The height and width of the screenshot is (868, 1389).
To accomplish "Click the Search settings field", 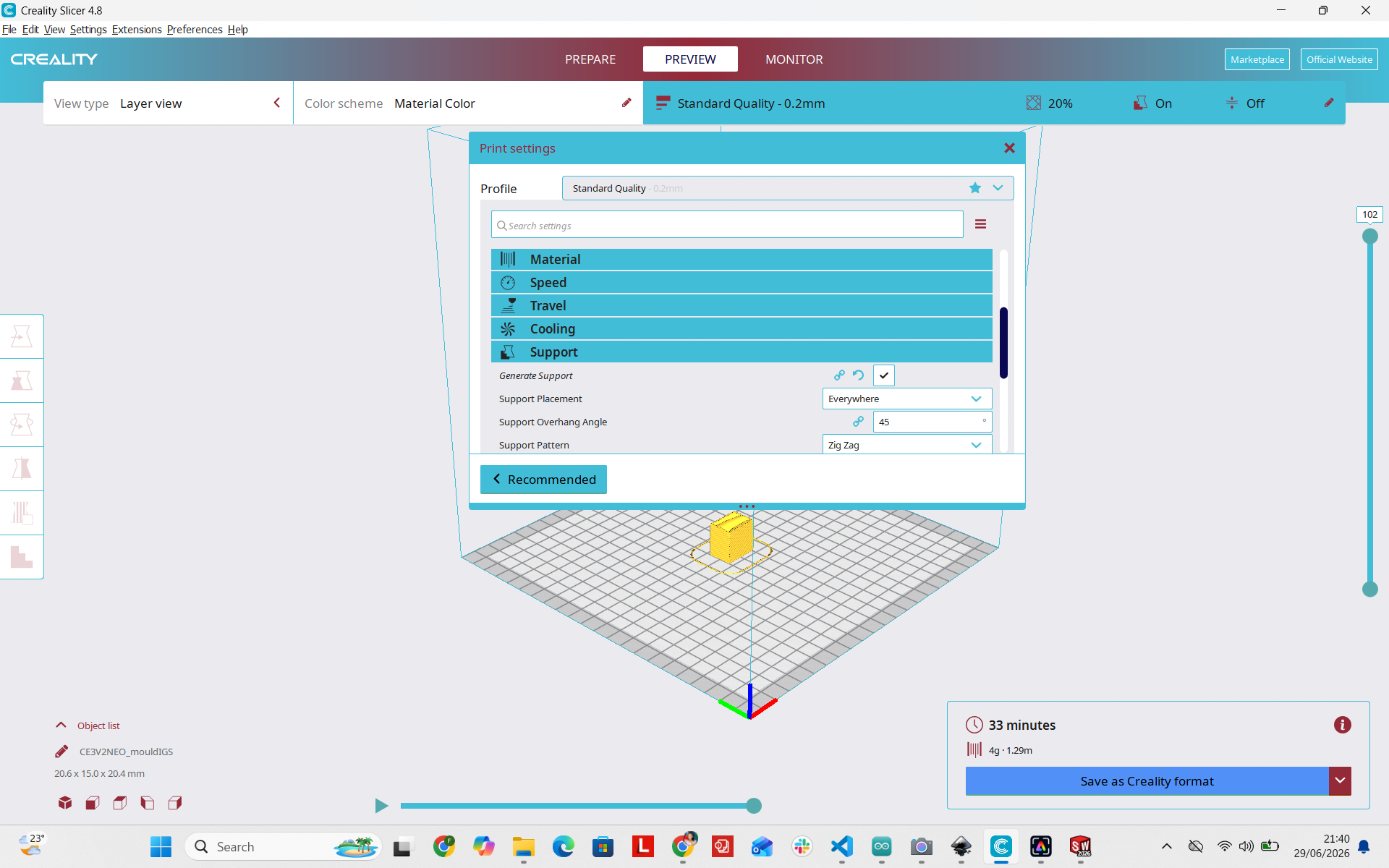I will click(x=727, y=224).
